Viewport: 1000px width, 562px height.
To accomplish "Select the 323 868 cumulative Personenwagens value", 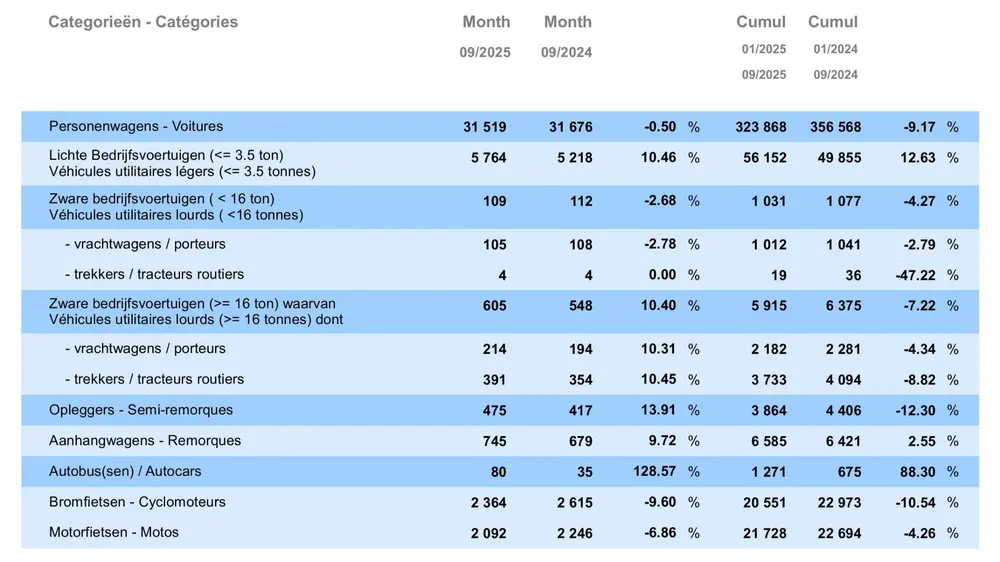I will tap(760, 127).
